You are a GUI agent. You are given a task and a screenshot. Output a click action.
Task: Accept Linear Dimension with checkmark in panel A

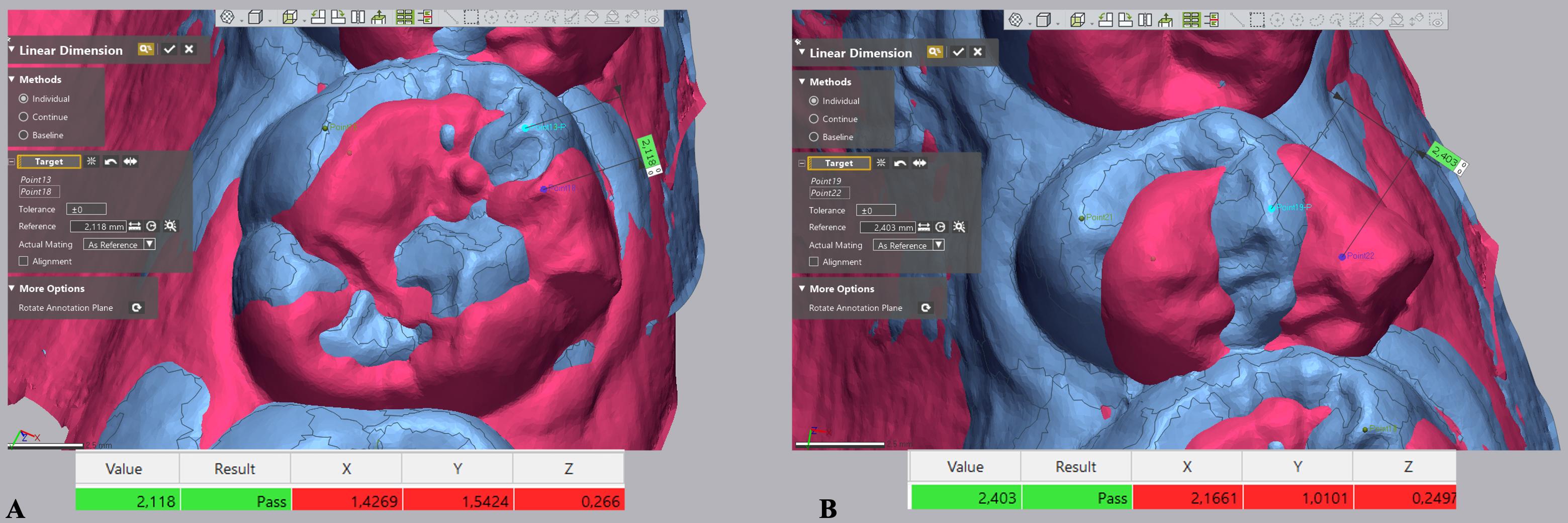(x=169, y=49)
